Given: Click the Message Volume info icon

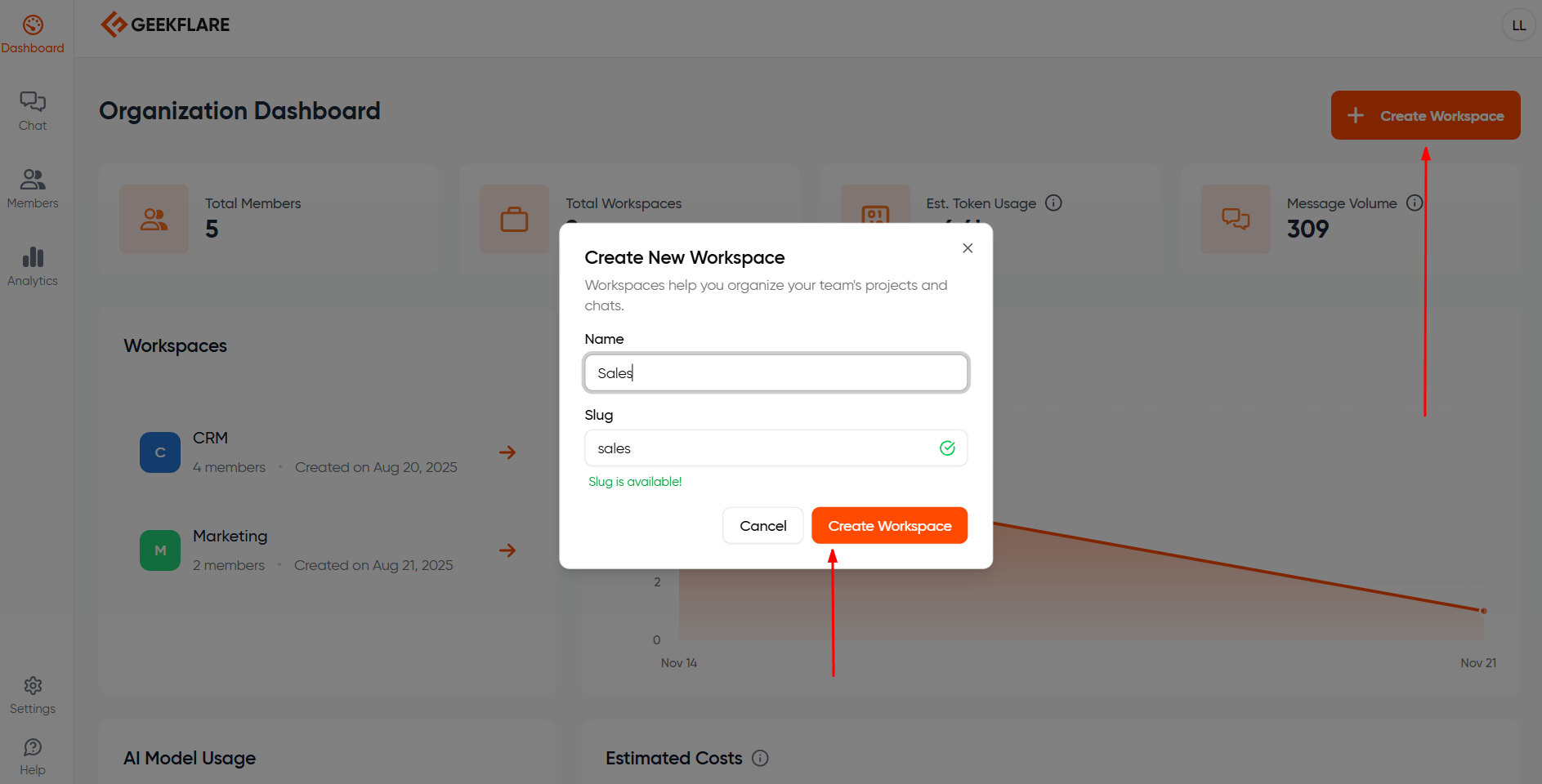Looking at the screenshot, I should tap(1415, 203).
